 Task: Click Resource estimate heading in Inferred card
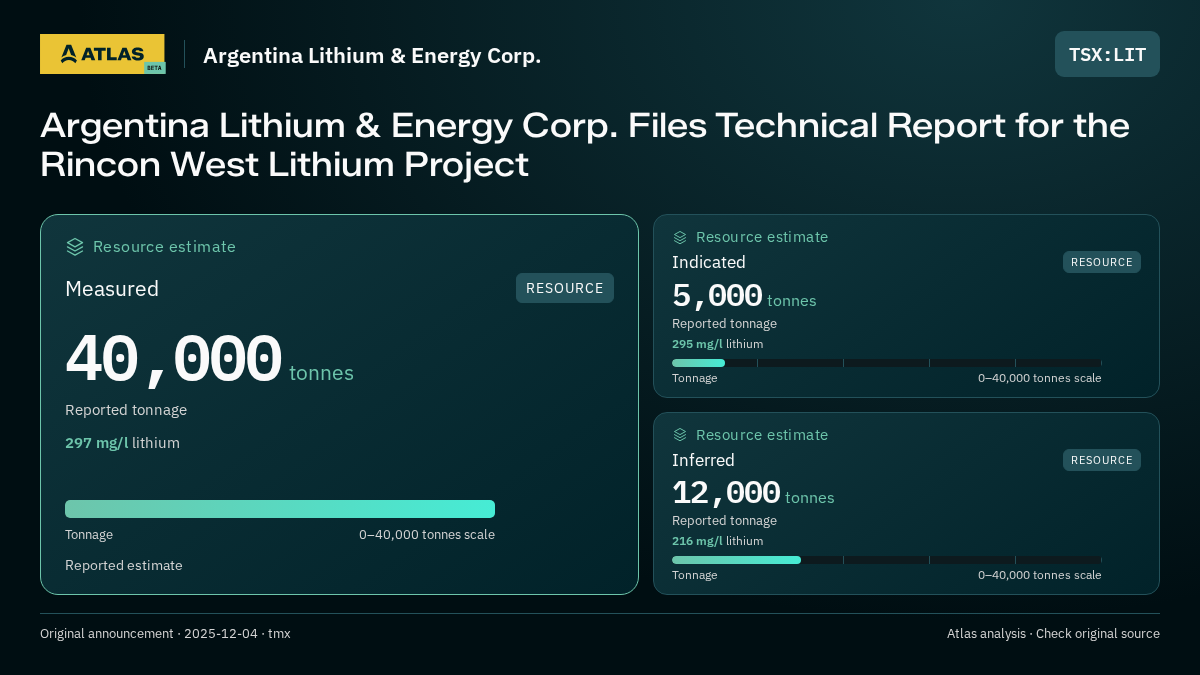[x=762, y=435]
